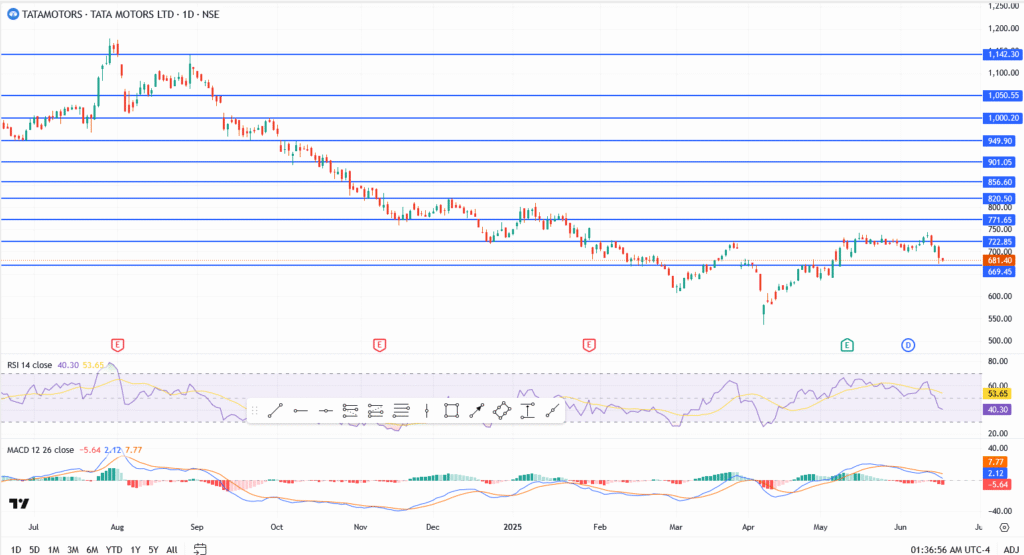Select the Rotated Rectangle drawing tool
1024x555 pixels.
tap(502, 411)
